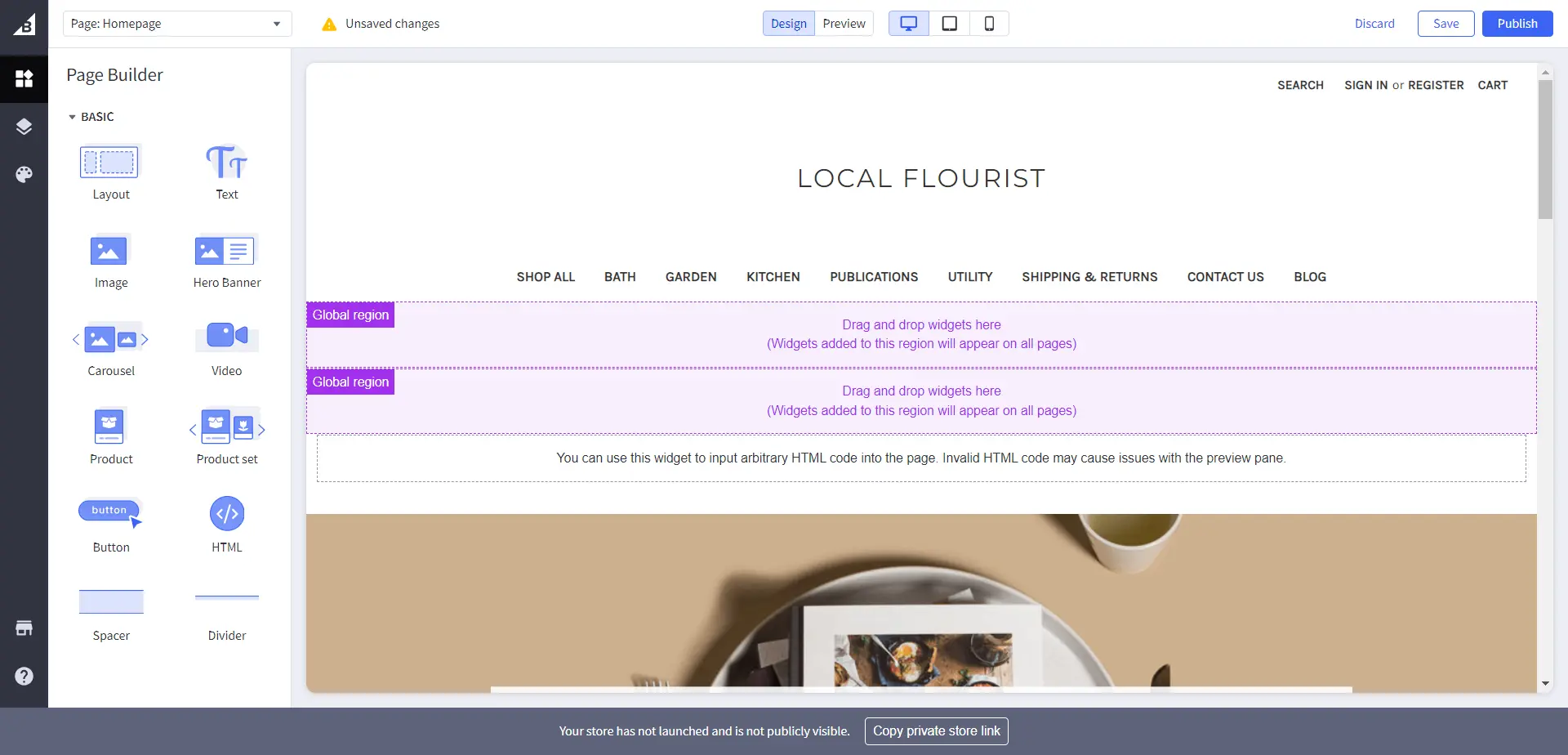
Task: Open CONTACT US menu item
Action: 1225,277
